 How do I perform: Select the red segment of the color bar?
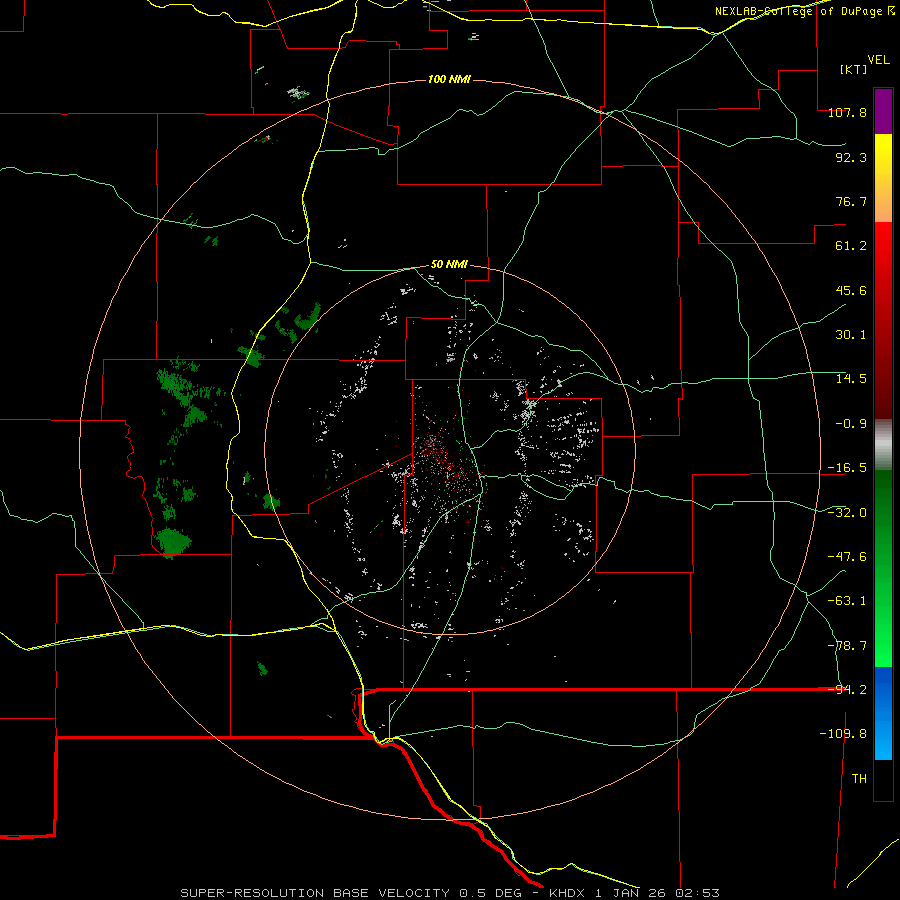click(883, 320)
